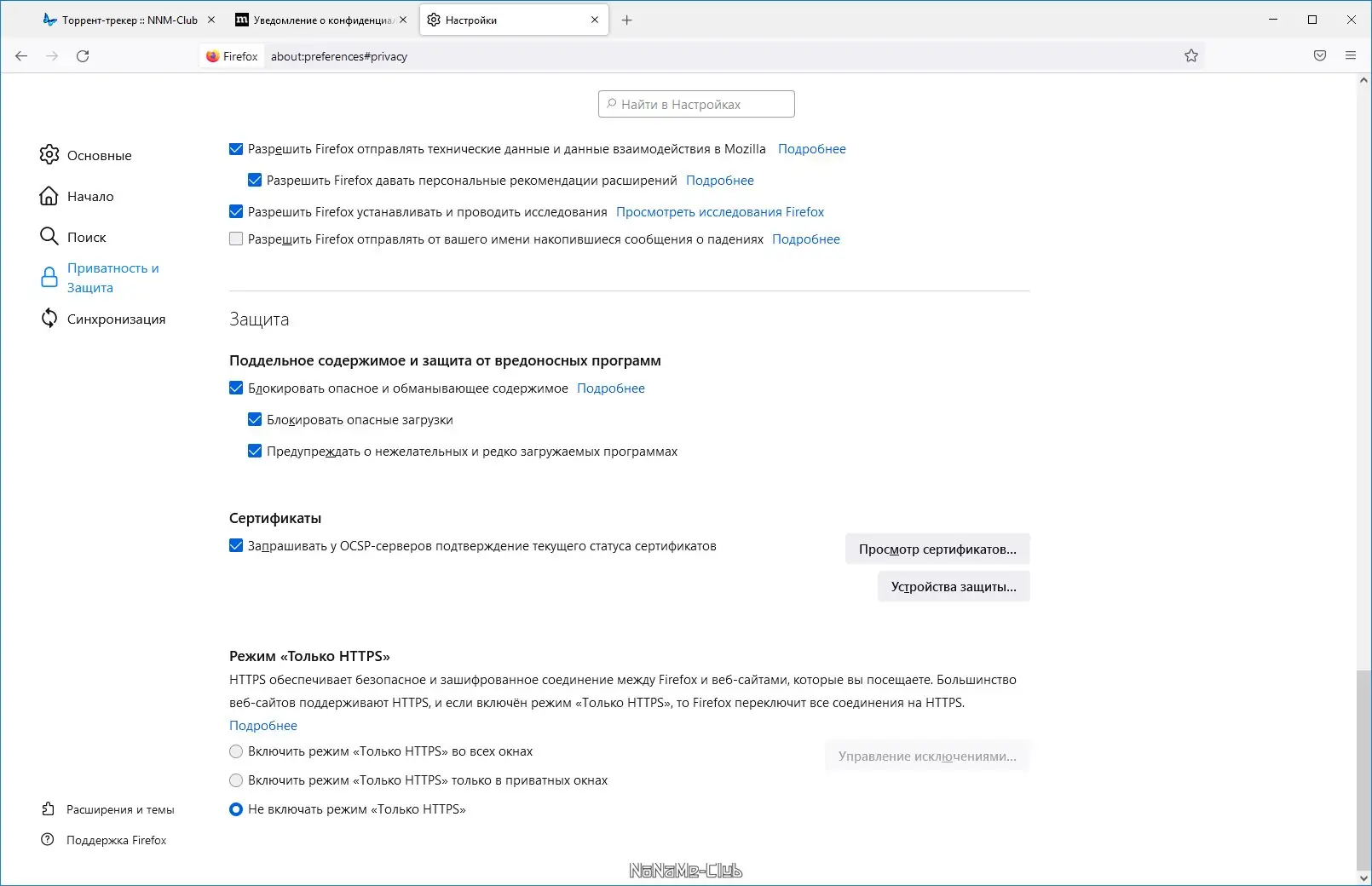Click the scrollbar down arrow
1372x886 pixels.
pos(1363,877)
